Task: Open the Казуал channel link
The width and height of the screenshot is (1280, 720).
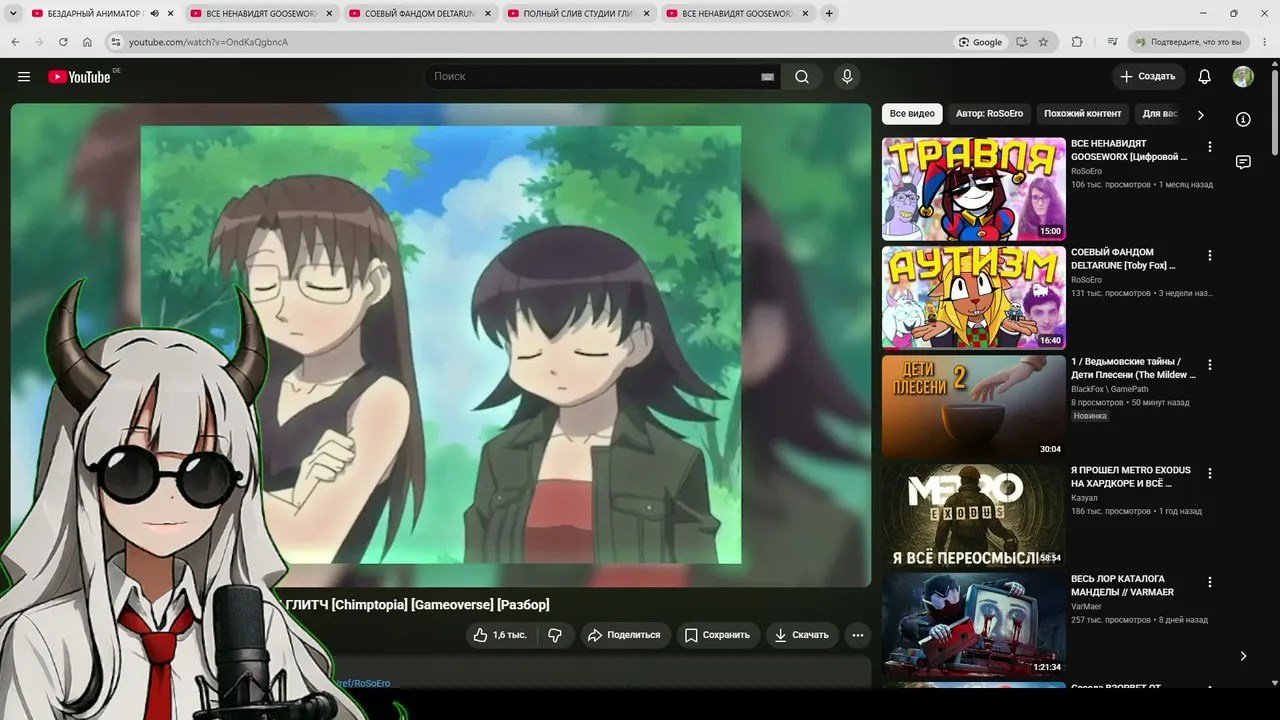Action: (x=1084, y=497)
